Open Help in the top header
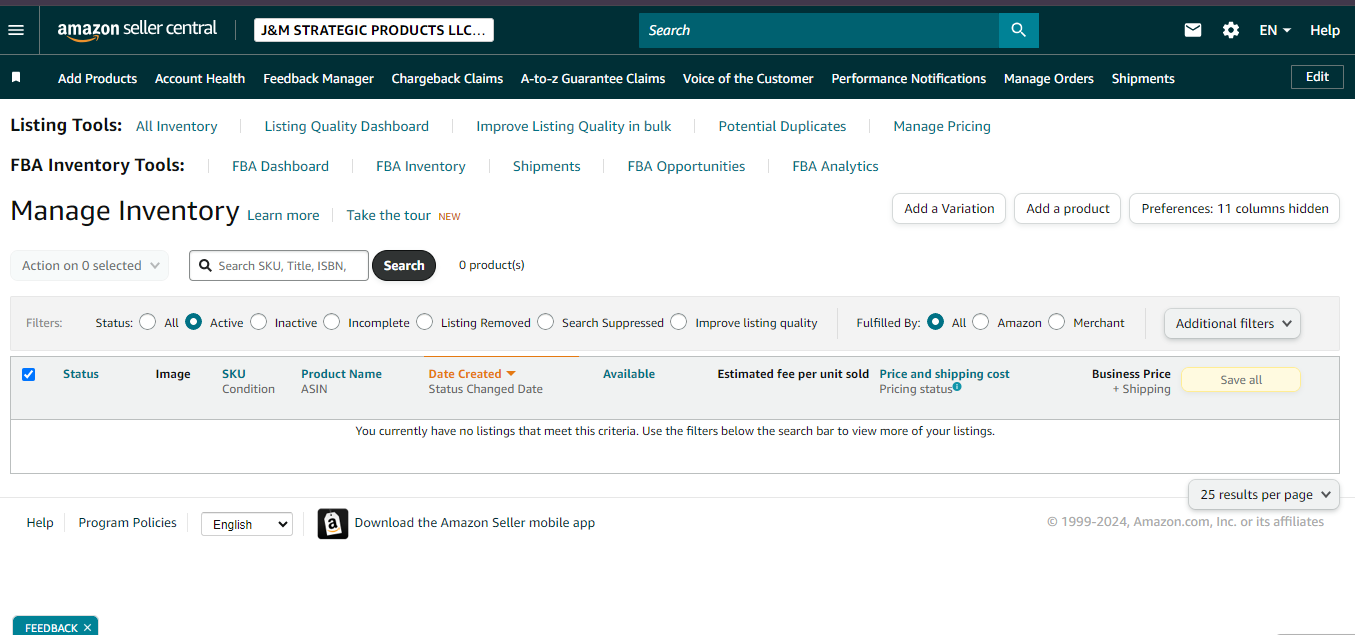 tap(1325, 30)
